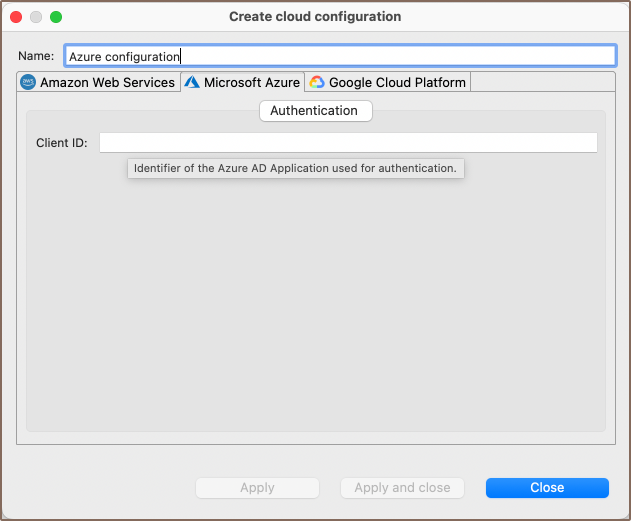The image size is (631, 521).
Task: Click the Google Cloud Platform logo icon
Action: click(x=317, y=82)
